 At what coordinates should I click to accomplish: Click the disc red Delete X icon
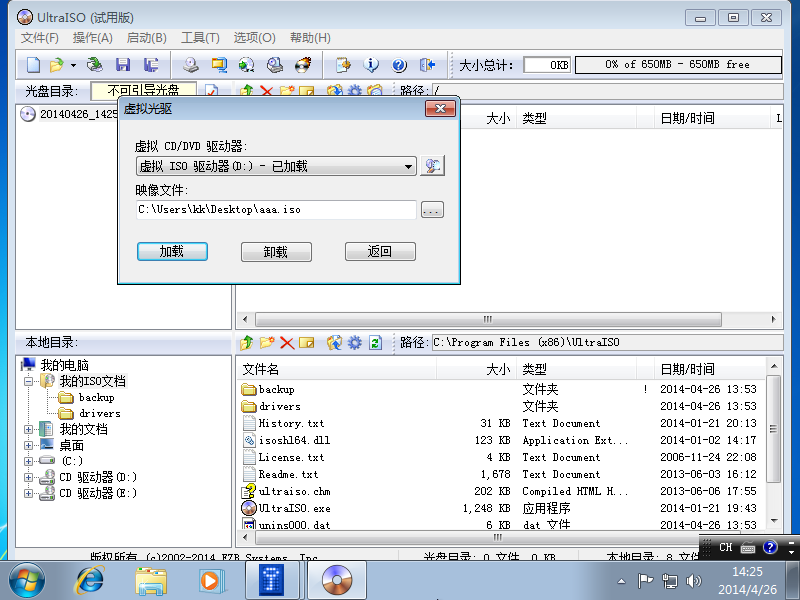point(266,92)
